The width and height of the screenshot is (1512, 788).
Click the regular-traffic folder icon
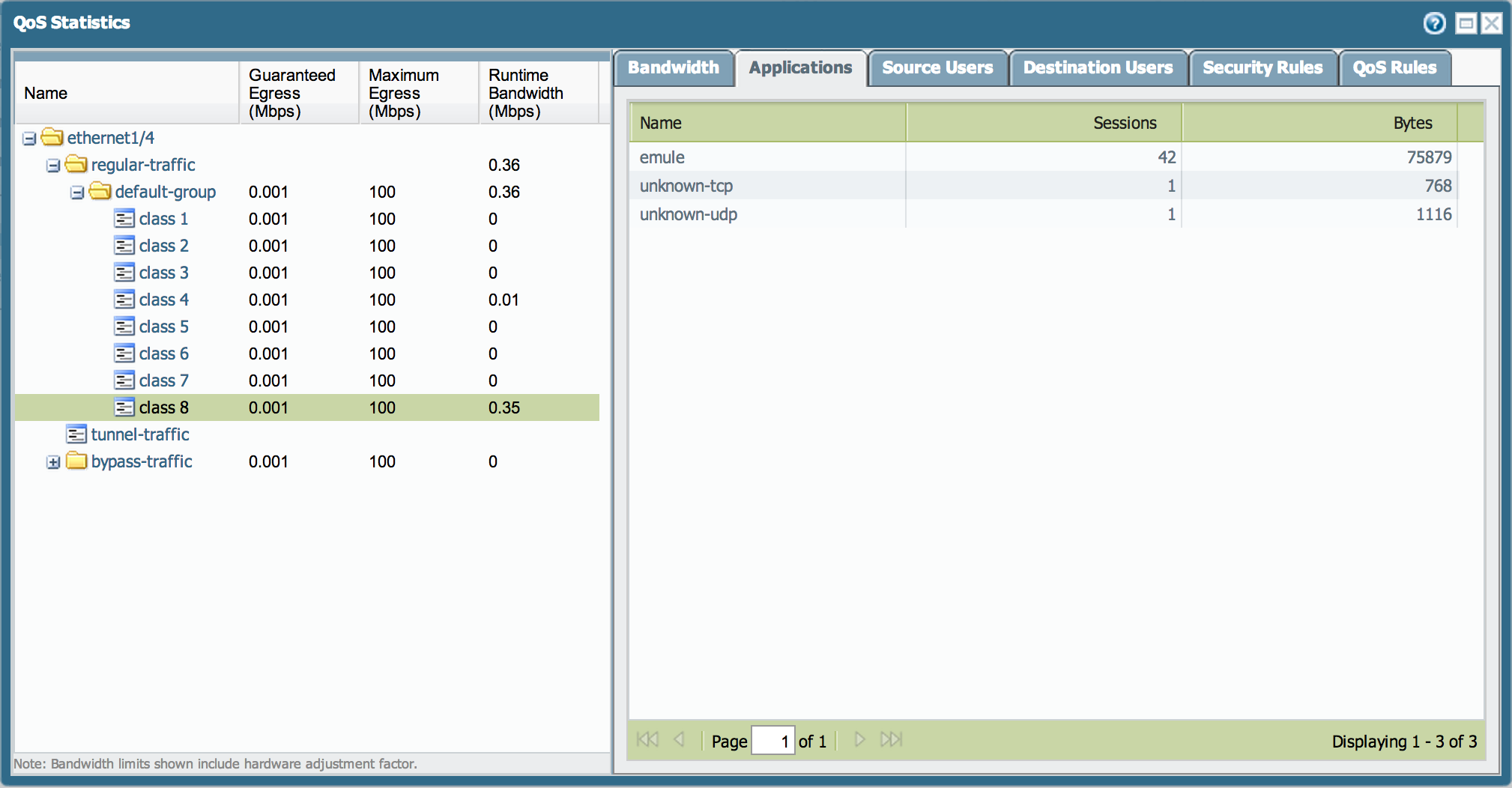(75, 165)
